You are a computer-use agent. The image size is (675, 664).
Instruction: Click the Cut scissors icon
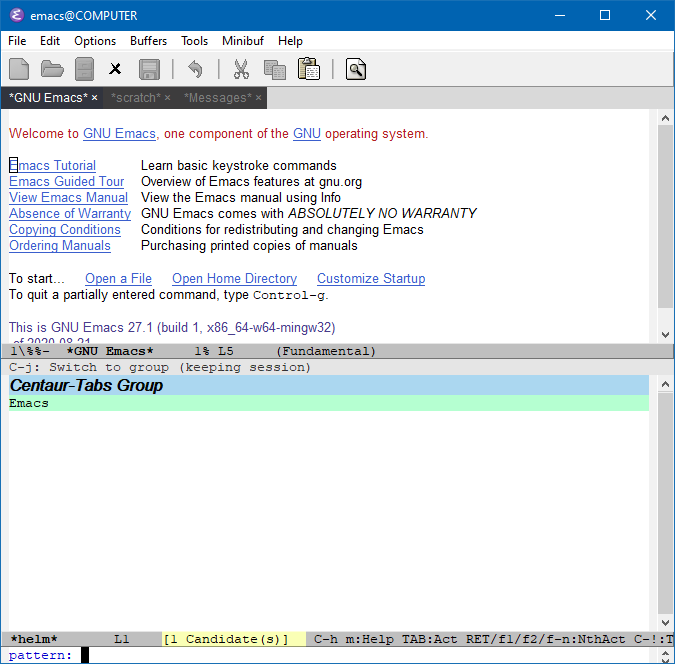click(241, 69)
